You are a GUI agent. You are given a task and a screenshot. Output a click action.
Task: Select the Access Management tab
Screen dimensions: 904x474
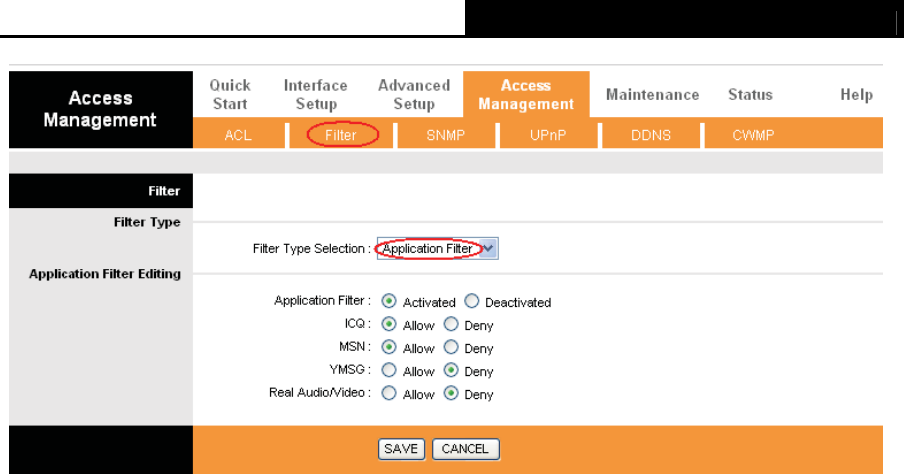[x=526, y=95]
